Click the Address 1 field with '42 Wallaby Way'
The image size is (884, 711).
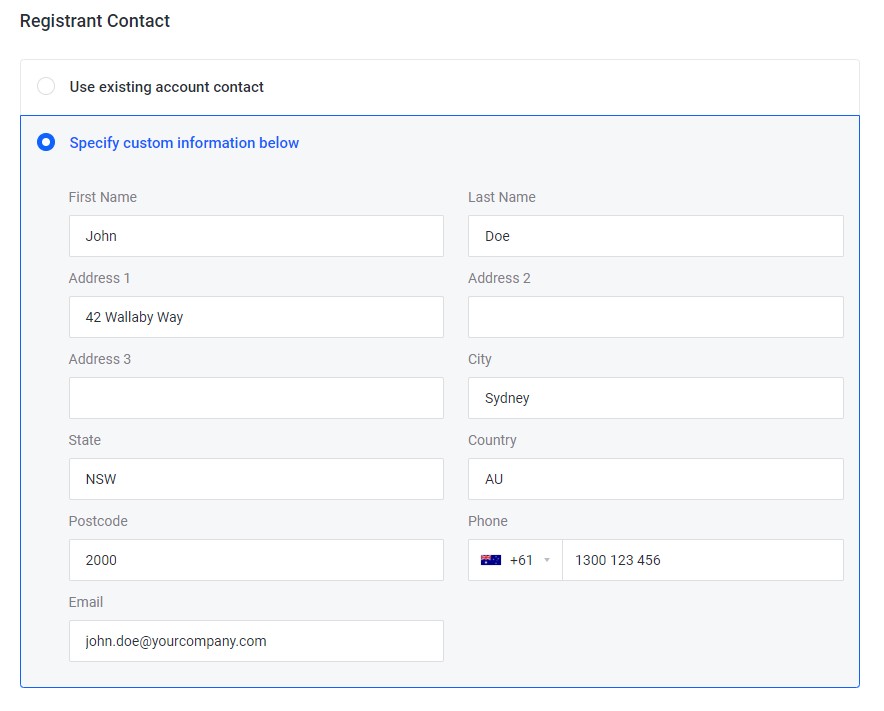(256, 317)
